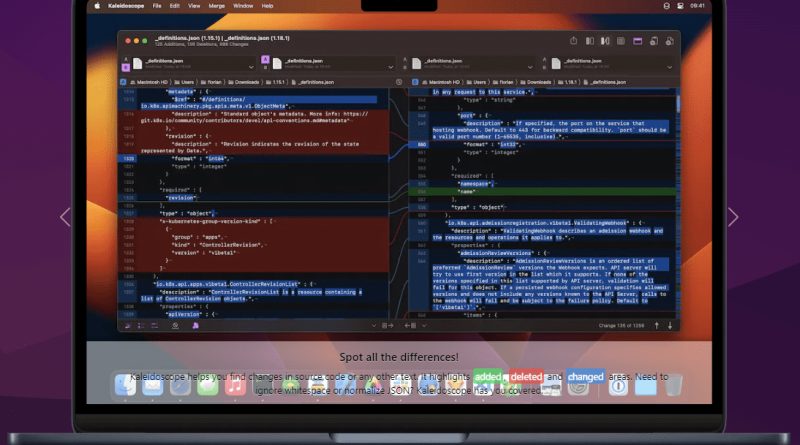
Task: Open the dropdown of the fourth _definitions.json tab
Action: [x=669, y=67]
